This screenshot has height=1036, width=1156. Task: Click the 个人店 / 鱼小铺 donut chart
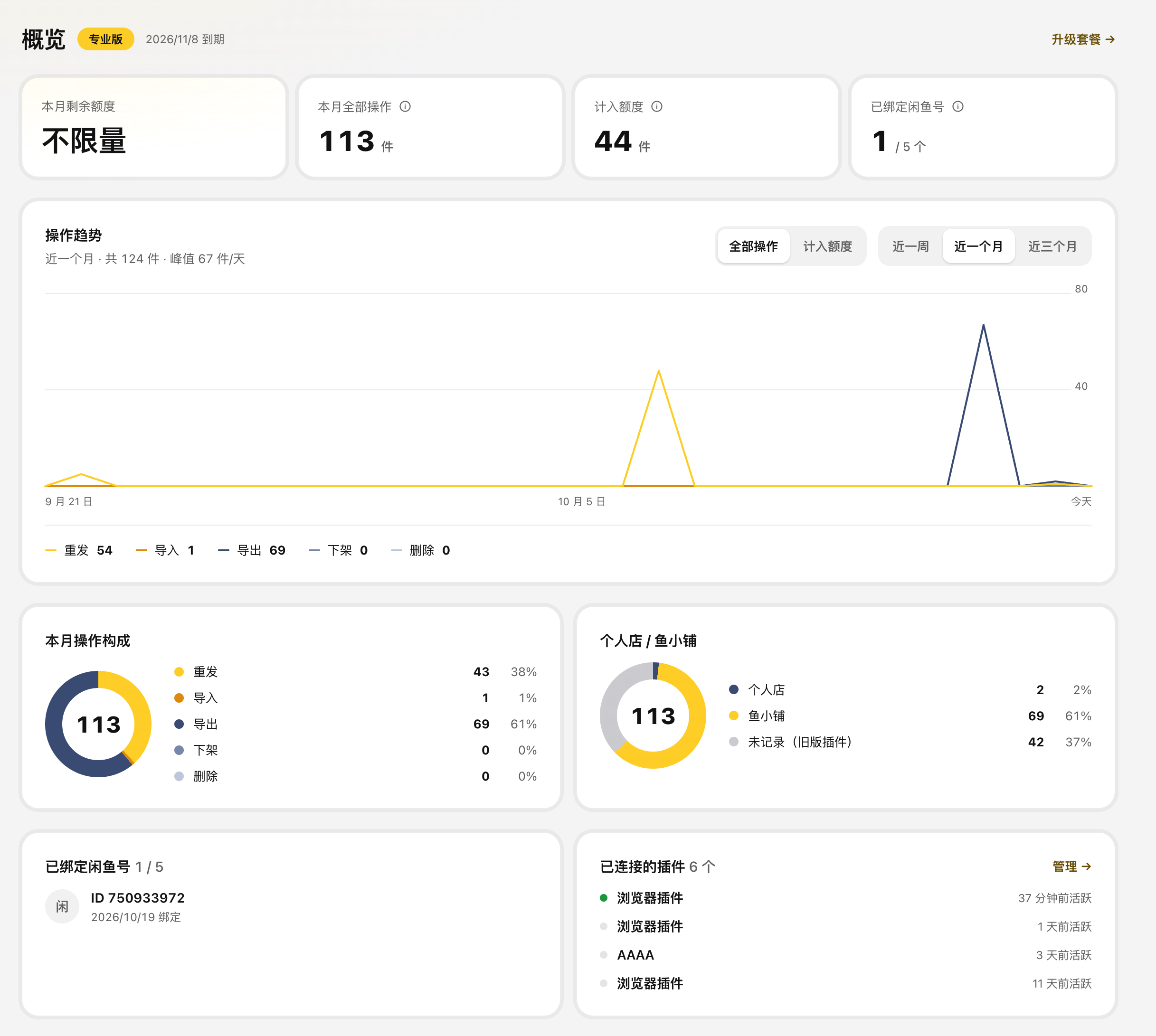point(653,716)
